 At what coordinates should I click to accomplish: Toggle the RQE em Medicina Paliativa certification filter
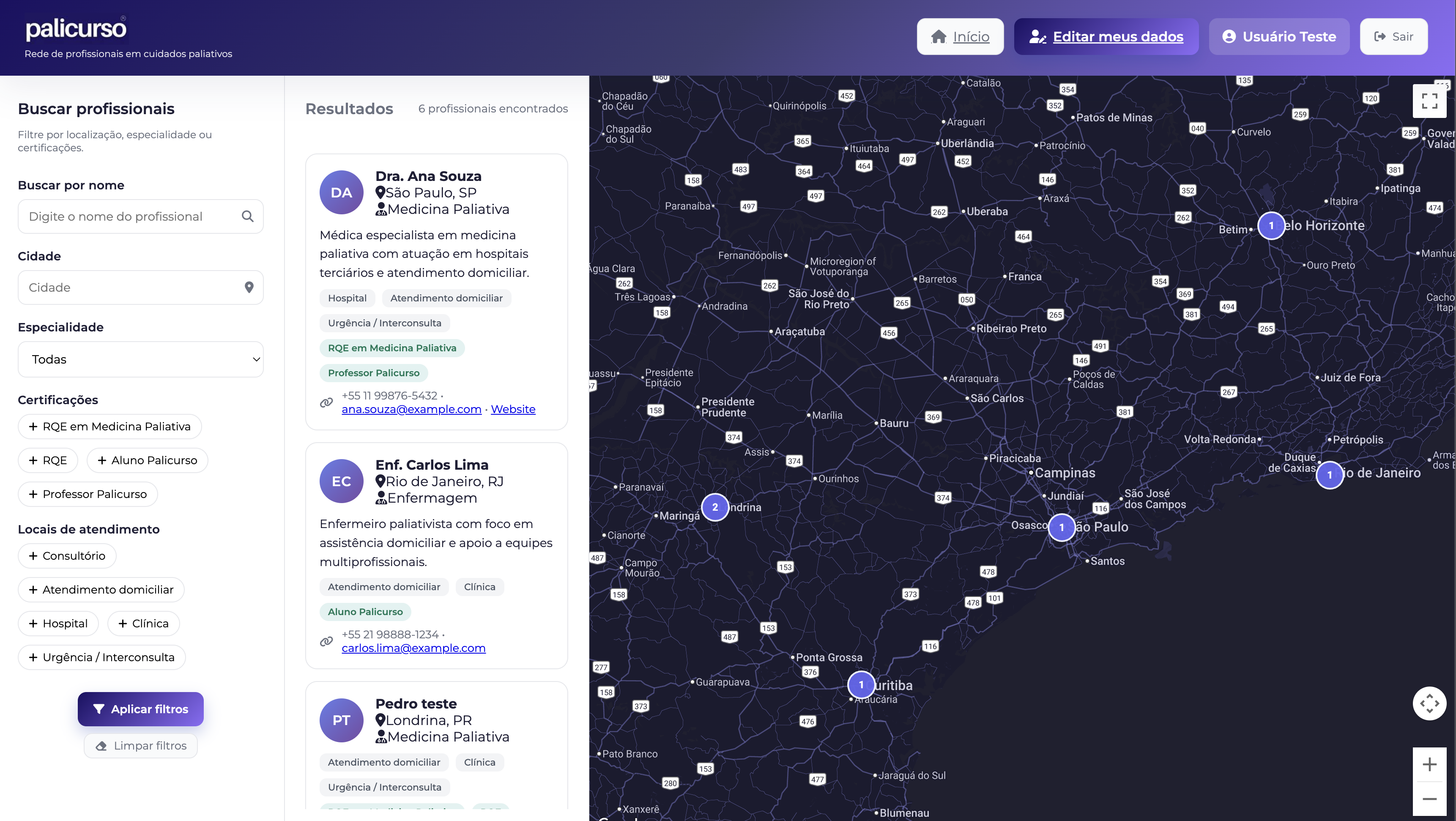coord(109,427)
